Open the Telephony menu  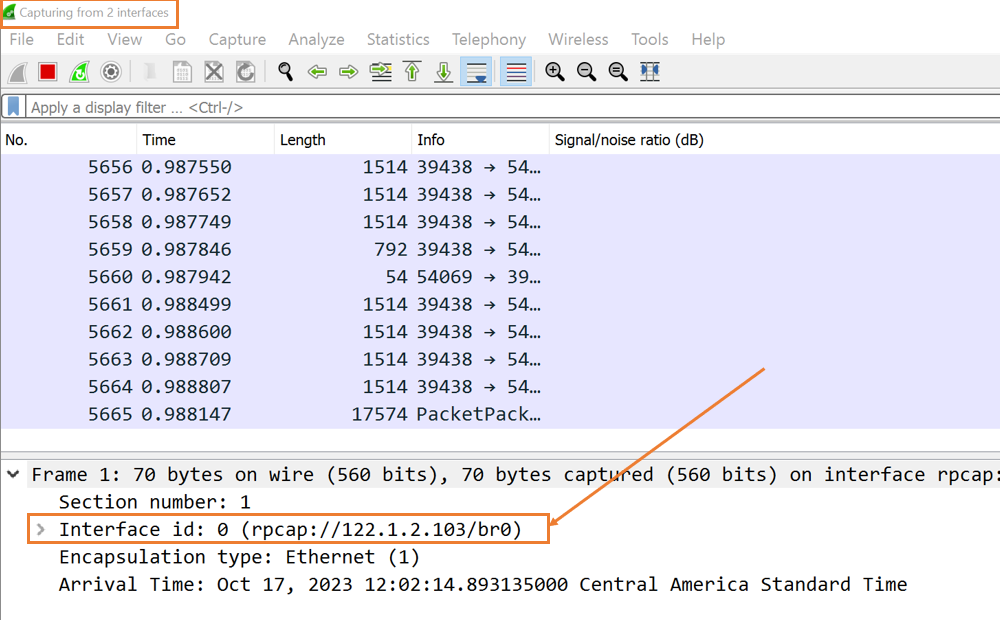(489, 40)
